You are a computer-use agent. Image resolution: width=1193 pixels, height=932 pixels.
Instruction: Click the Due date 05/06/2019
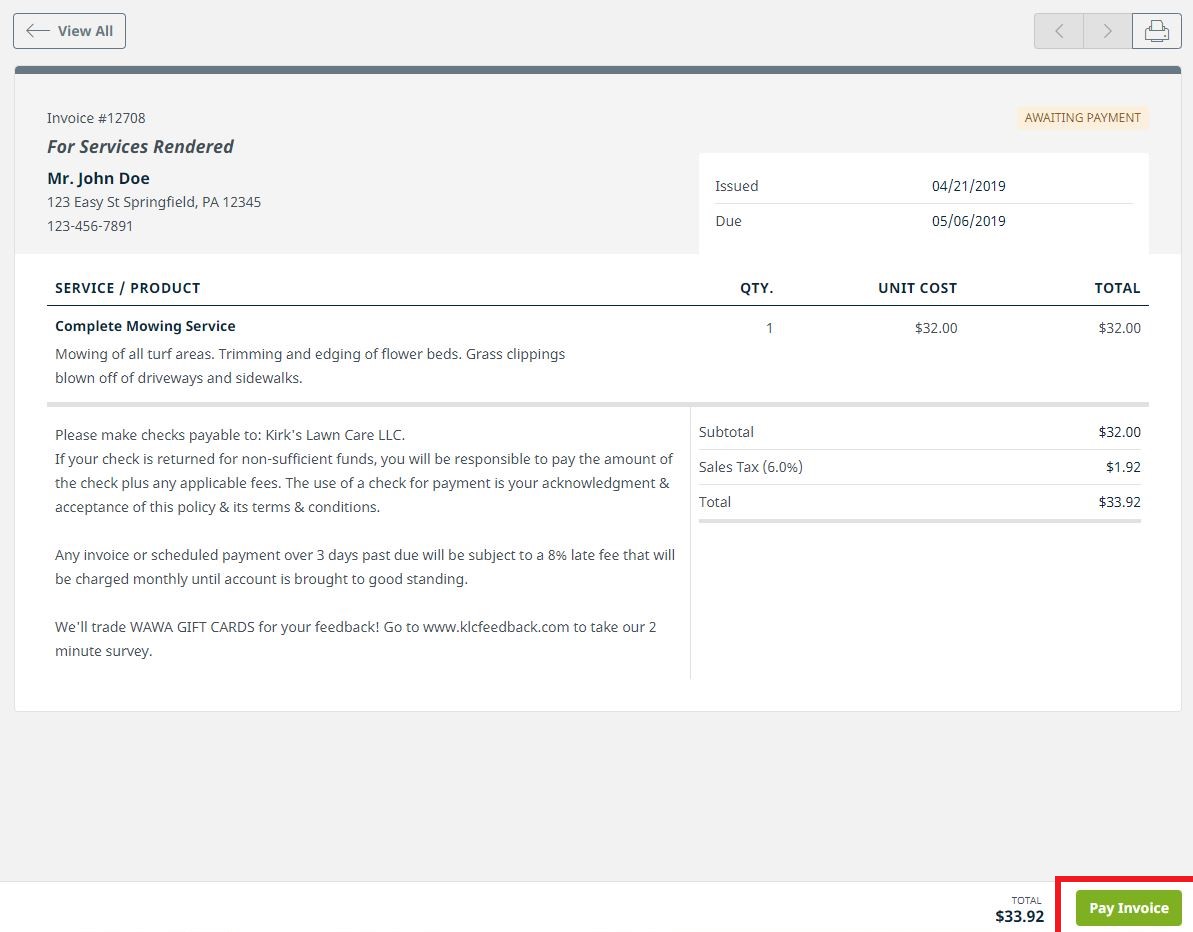click(968, 221)
